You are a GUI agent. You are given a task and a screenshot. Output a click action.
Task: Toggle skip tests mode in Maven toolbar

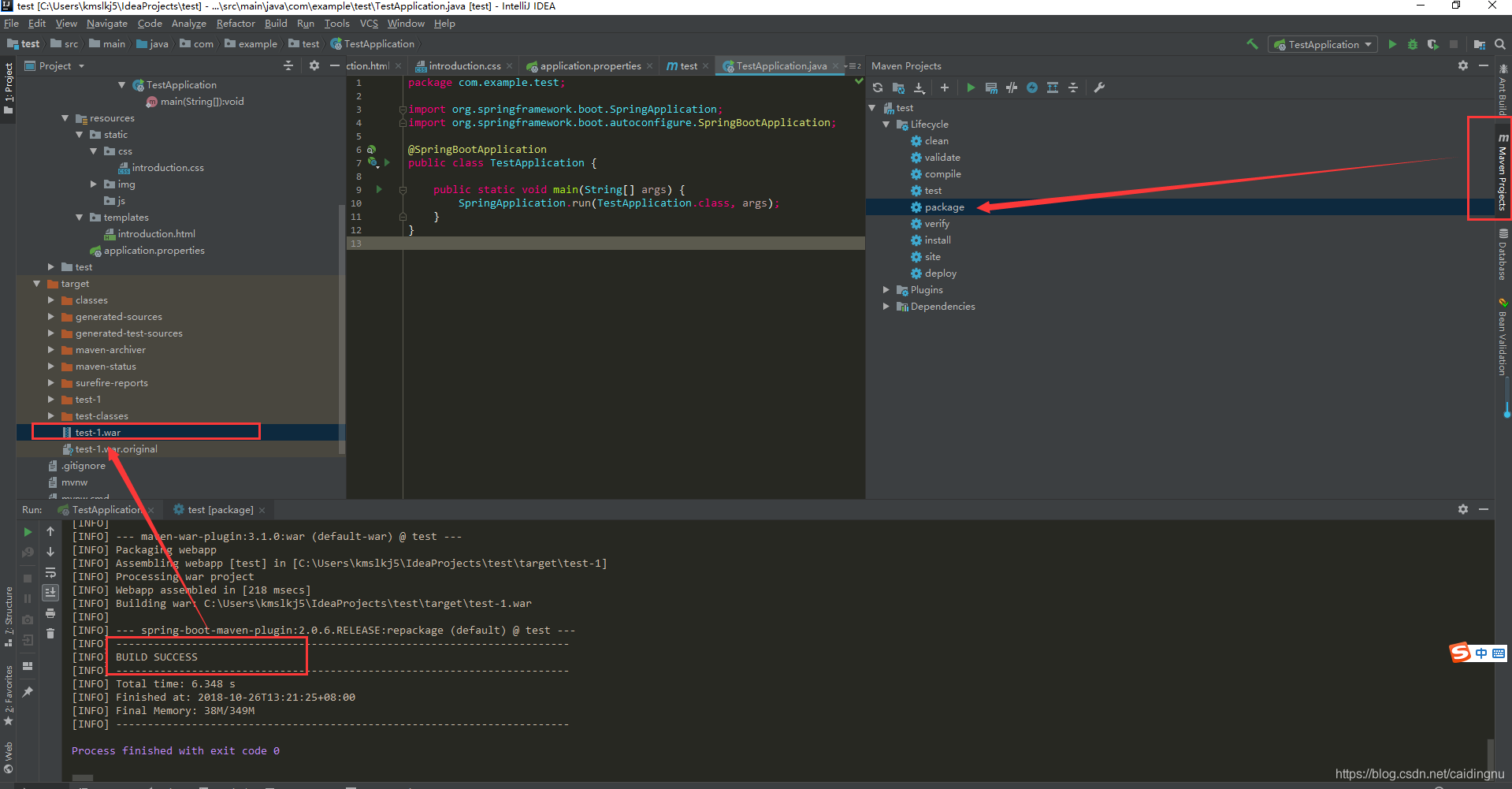point(1032,87)
